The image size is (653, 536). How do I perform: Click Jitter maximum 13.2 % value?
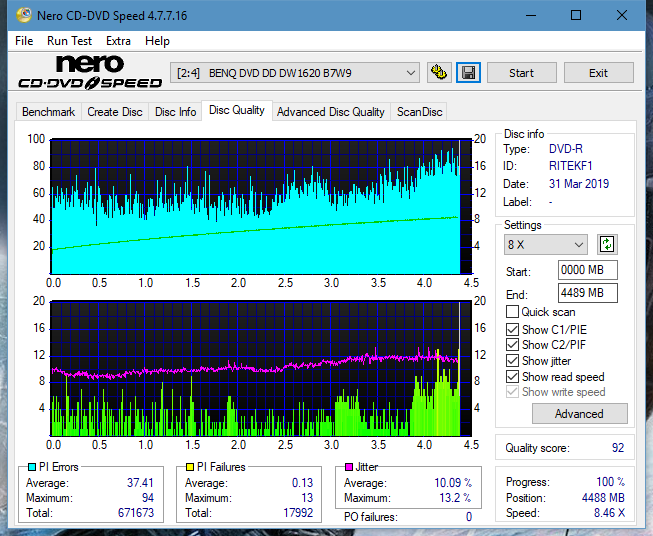[456, 498]
